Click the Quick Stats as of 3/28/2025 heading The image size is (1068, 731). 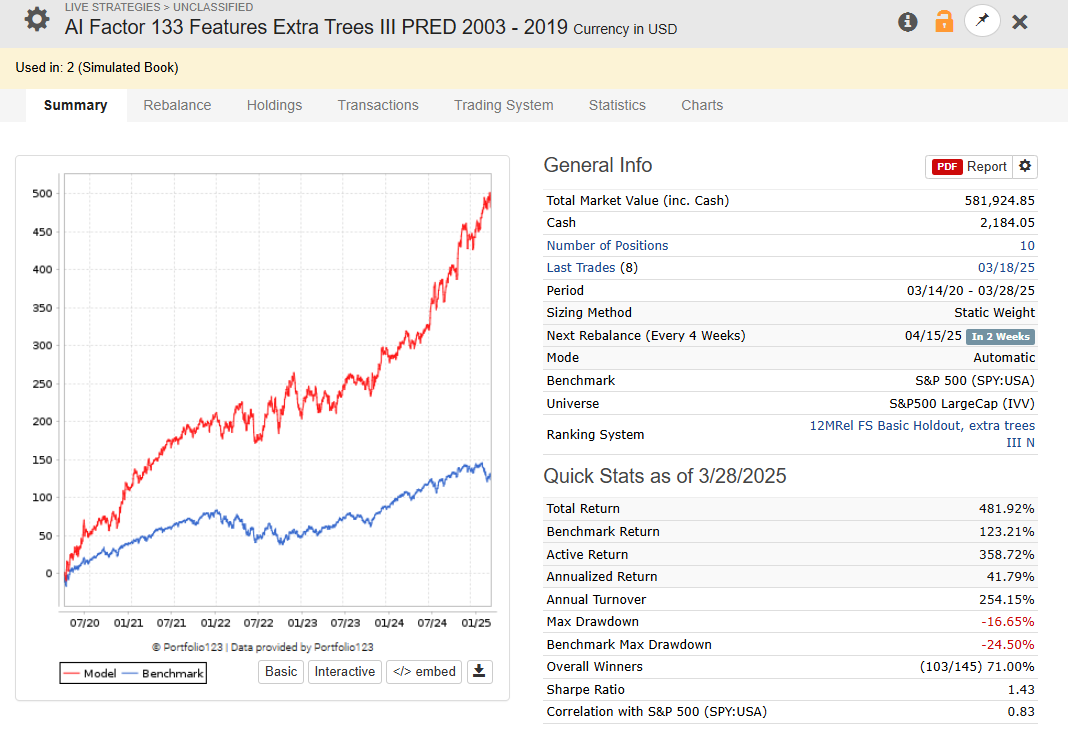tap(665, 476)
